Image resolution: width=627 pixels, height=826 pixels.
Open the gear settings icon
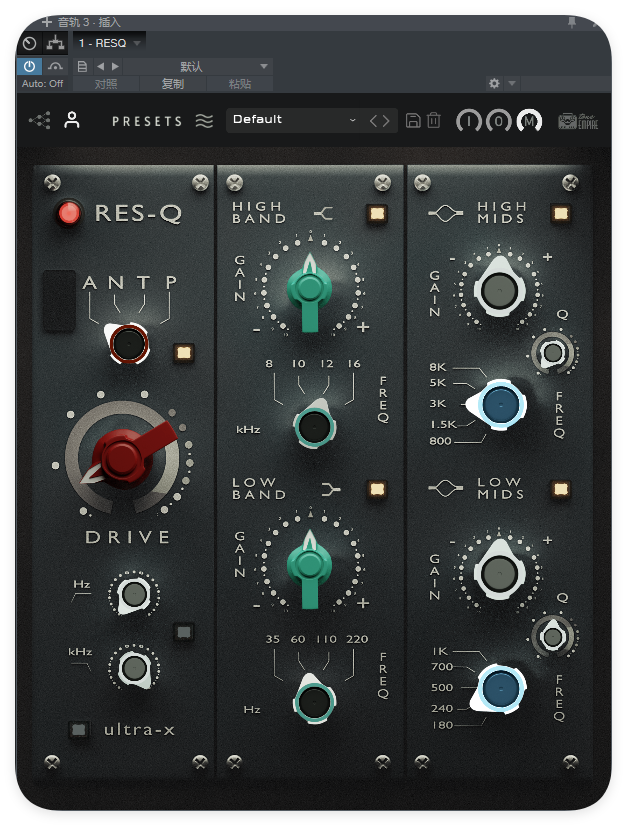(x=494, y=83)
